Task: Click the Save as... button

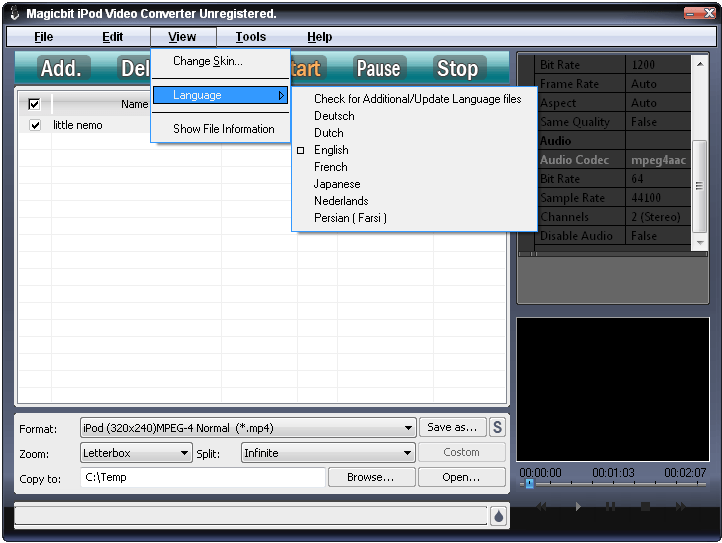Action: pyautogui.click(x=452, y=427)
